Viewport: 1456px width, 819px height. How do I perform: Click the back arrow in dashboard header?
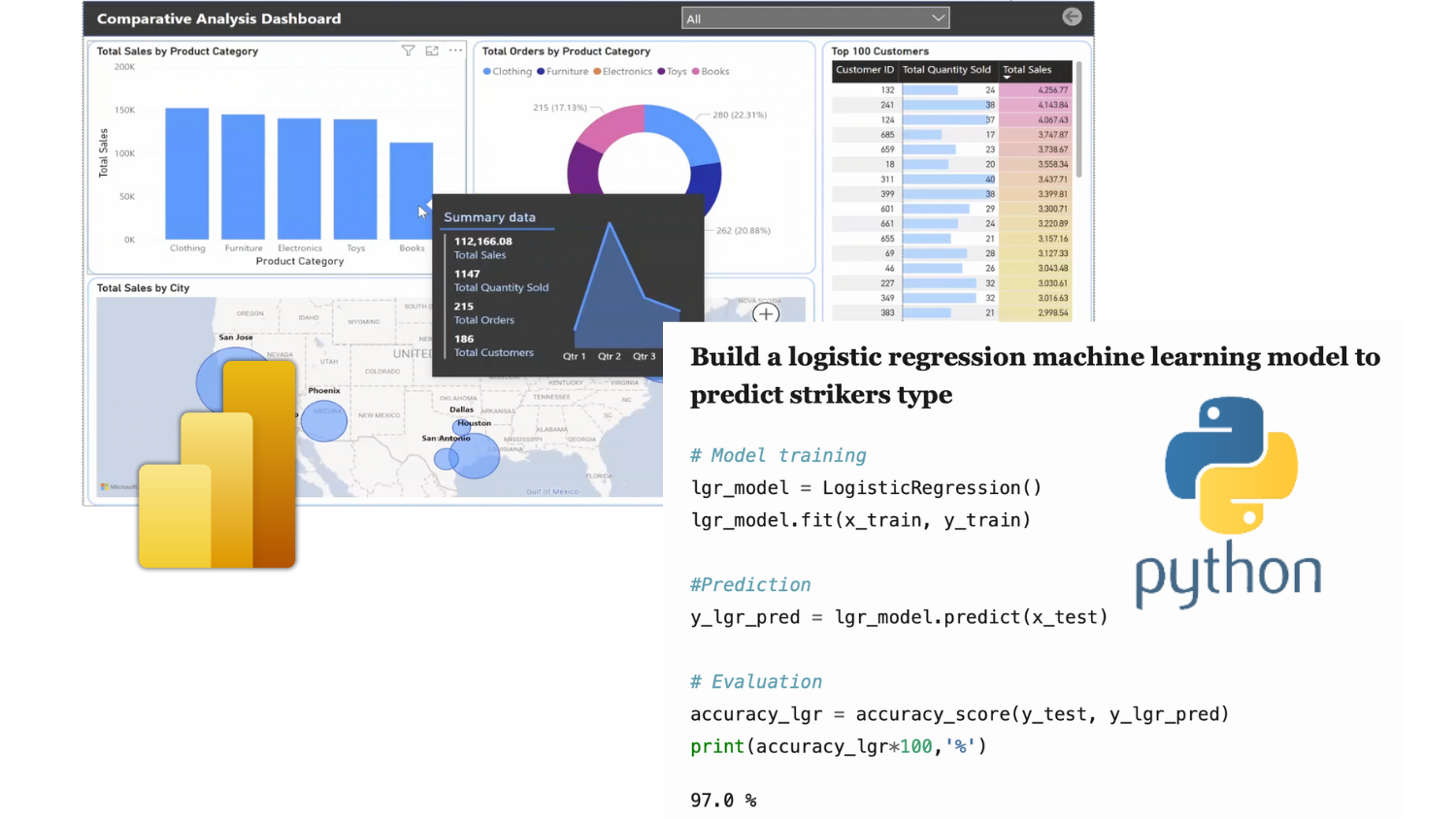click(x=1072, y=16)
